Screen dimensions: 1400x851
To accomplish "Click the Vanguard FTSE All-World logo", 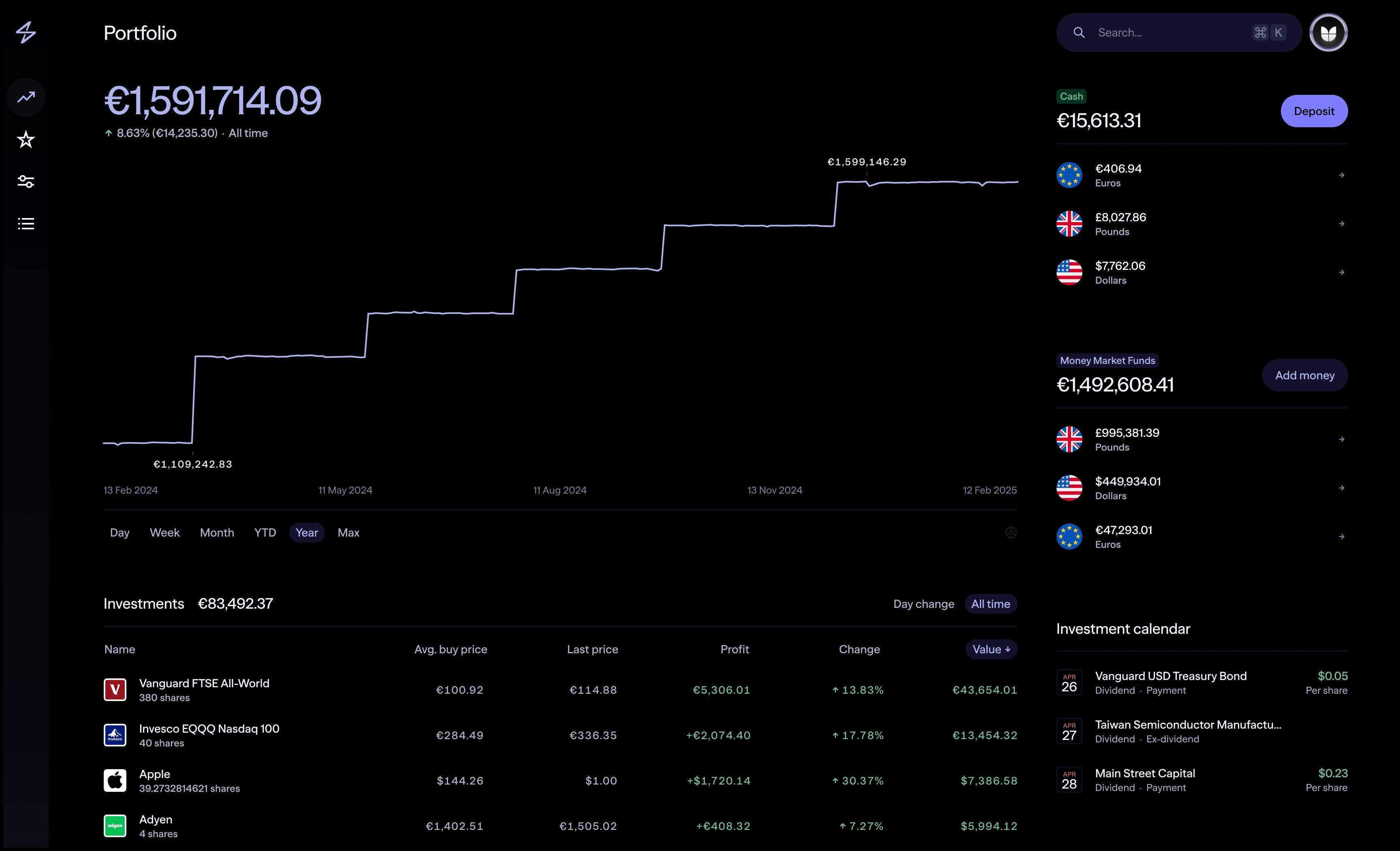I will [115, 690].
